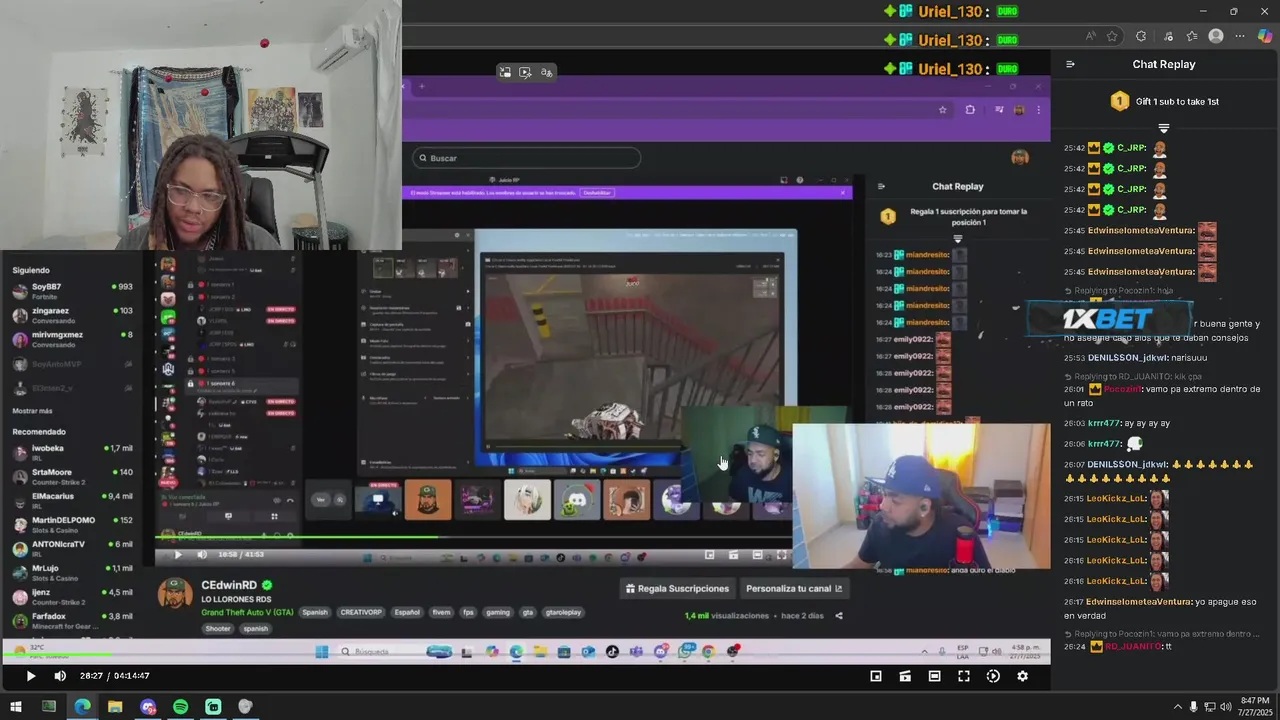Open iwobeka in the Recomendado list
This screenshot has width=1280, height=720.
[x=72, y=452]
